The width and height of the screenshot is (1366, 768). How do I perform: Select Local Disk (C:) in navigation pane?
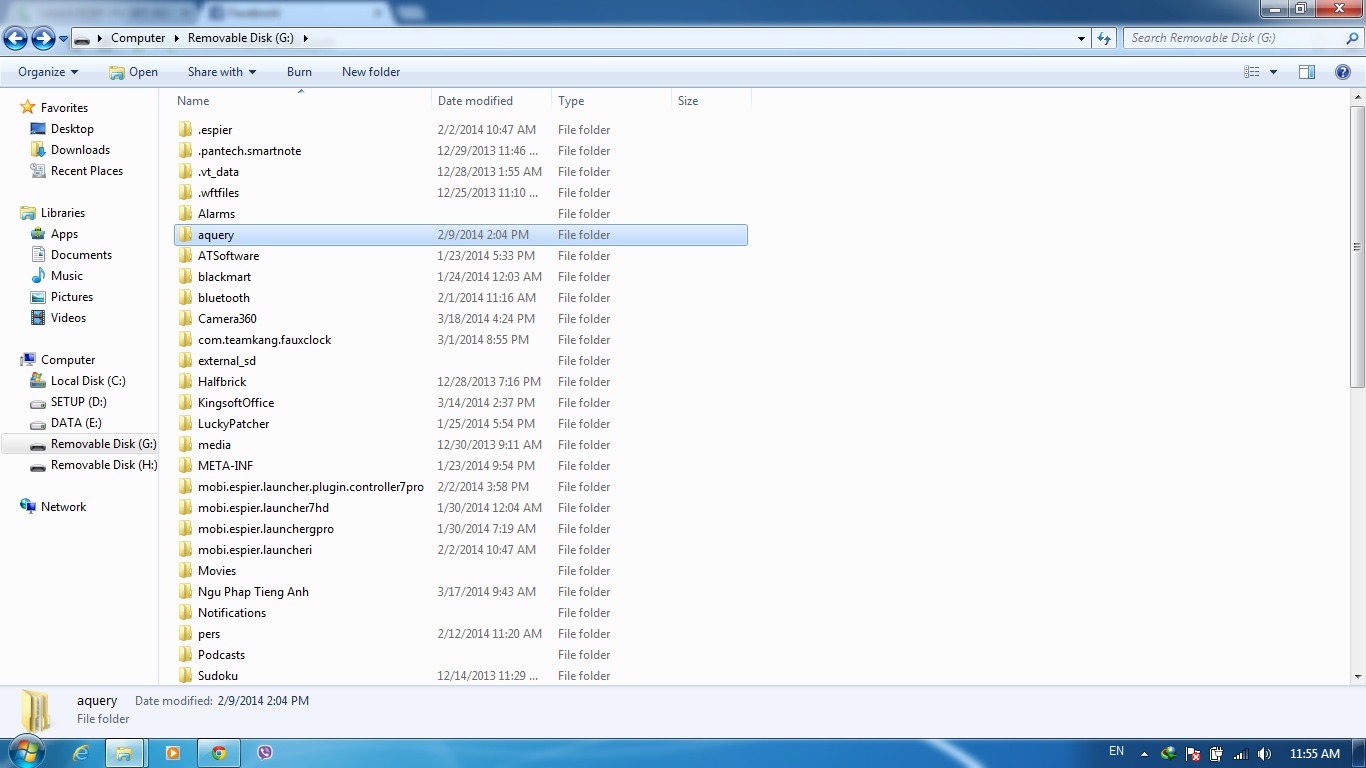tap(88, 381)
